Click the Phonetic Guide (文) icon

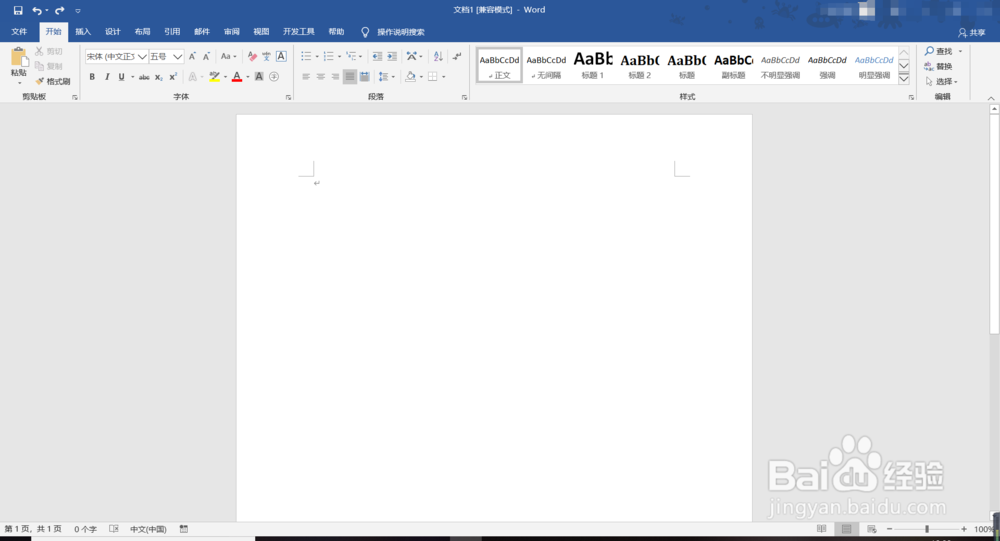267,57
